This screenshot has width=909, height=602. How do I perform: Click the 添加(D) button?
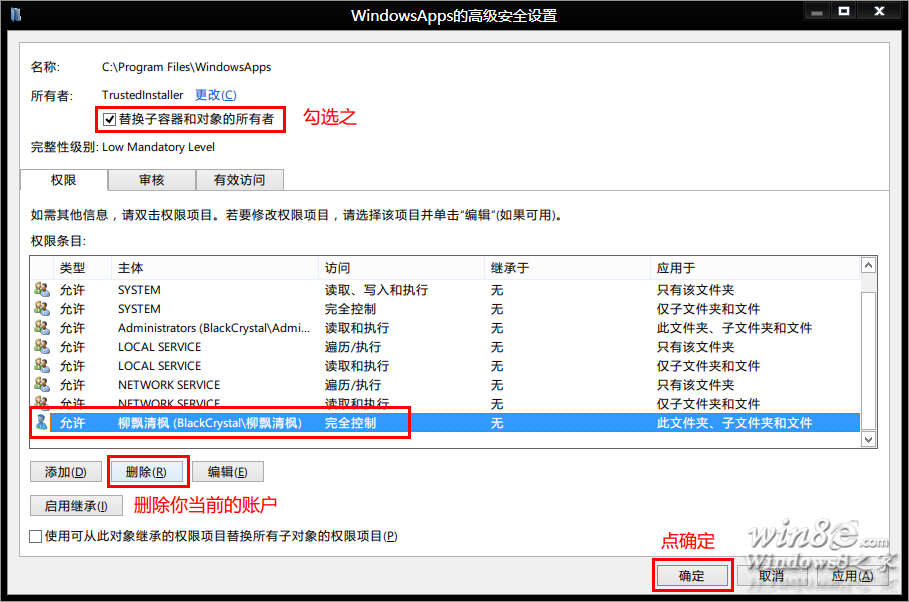tap(66, 472)
